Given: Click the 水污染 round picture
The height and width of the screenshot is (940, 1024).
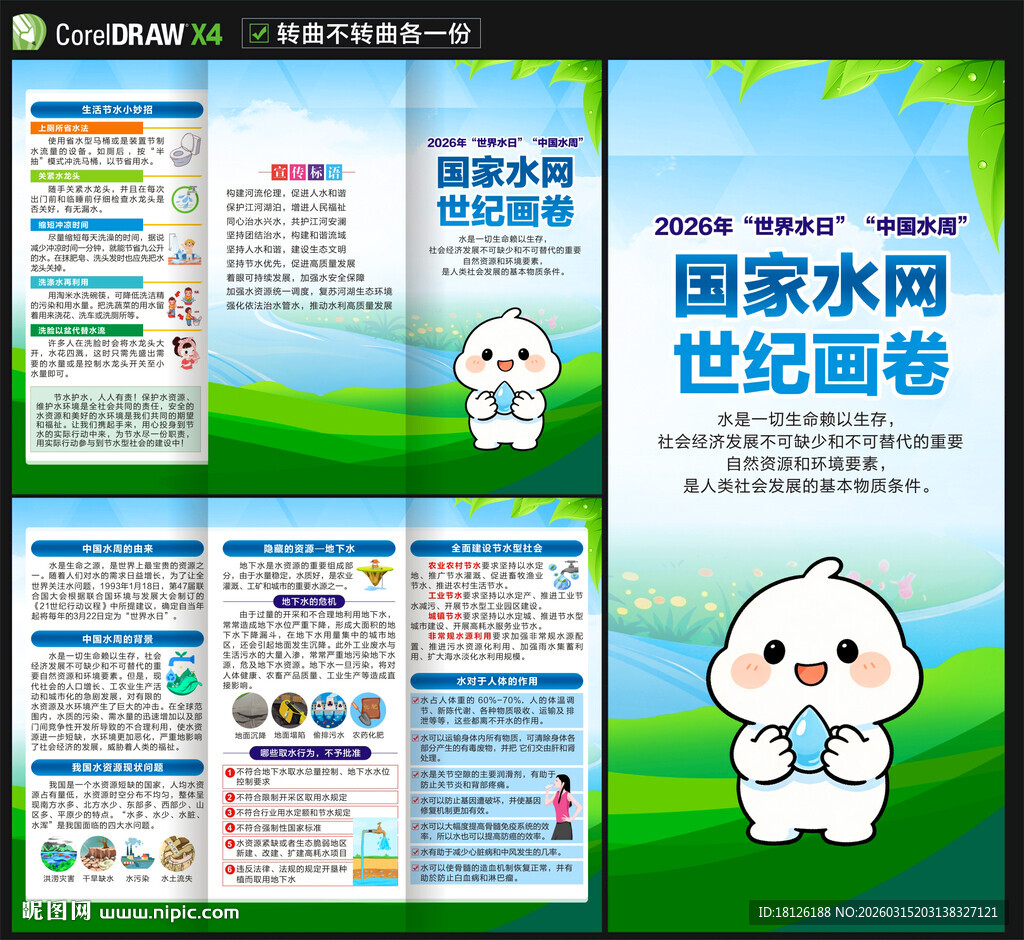Looking at the screenshot, I should 138,854.
